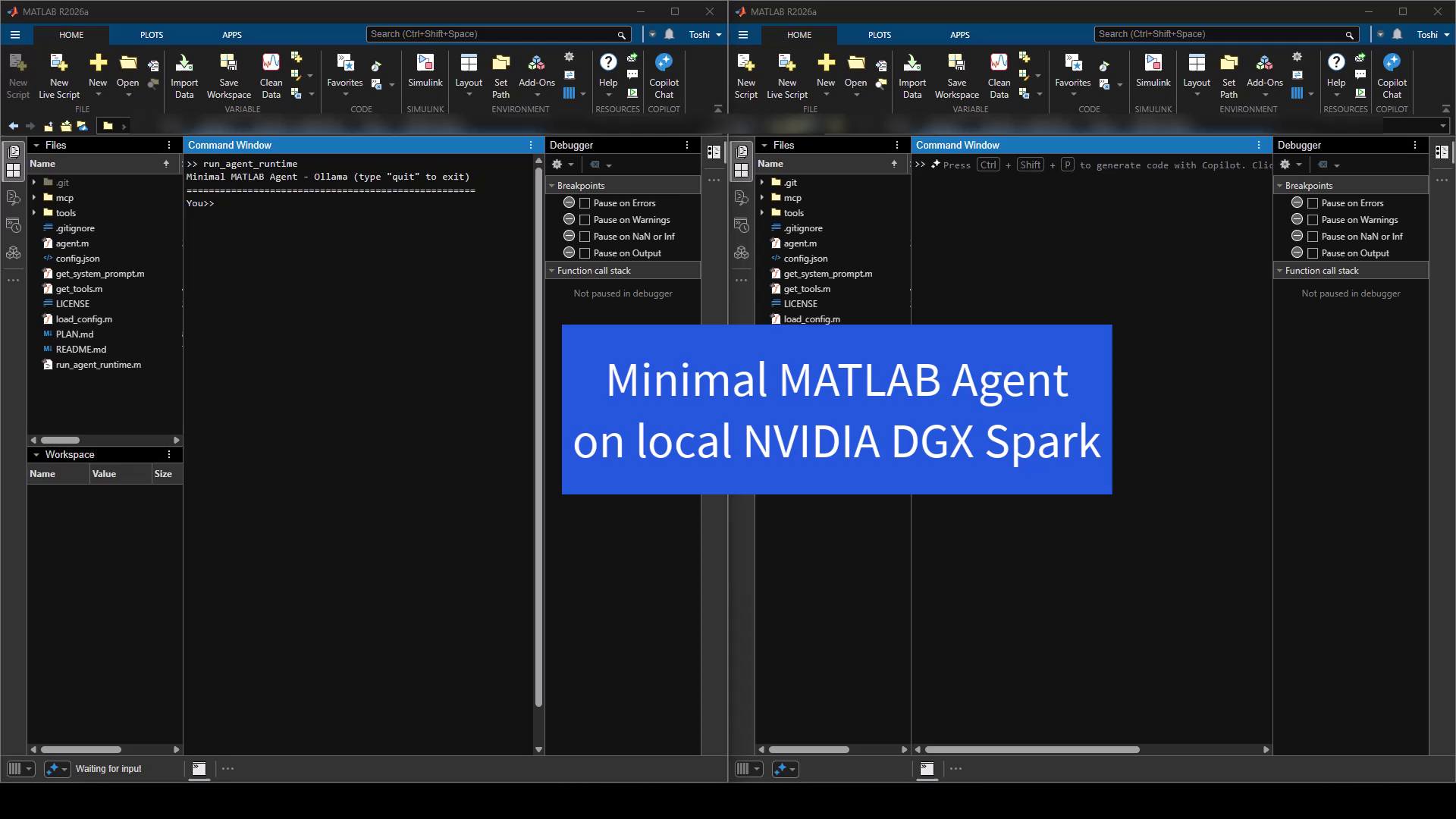Screen dimensions: 1456x819
Task: Enable Pause on Errors in left Debugger
Action: click(x=585, y=203)
